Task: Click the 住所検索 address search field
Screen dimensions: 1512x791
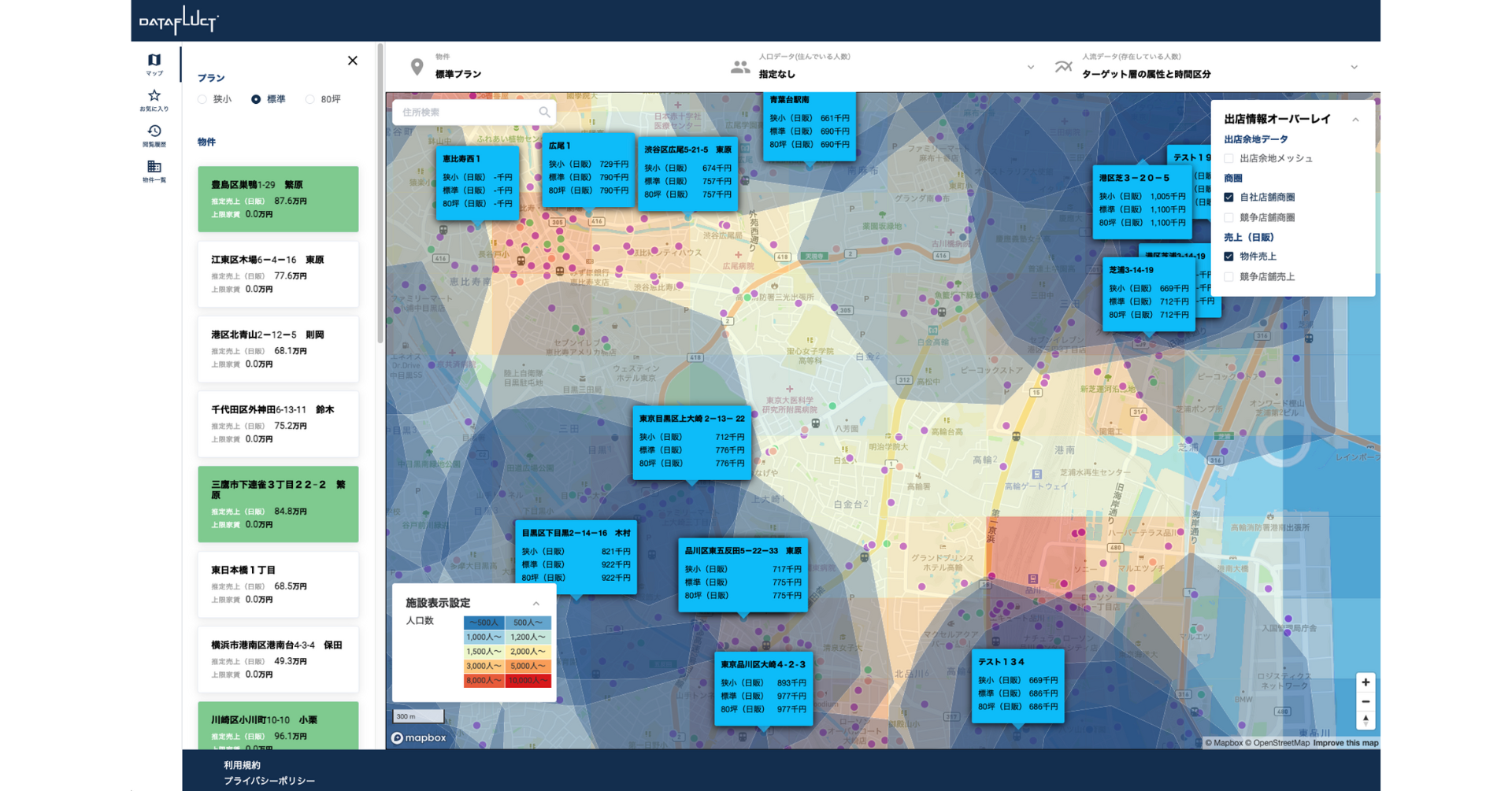Action: point(474,112)
